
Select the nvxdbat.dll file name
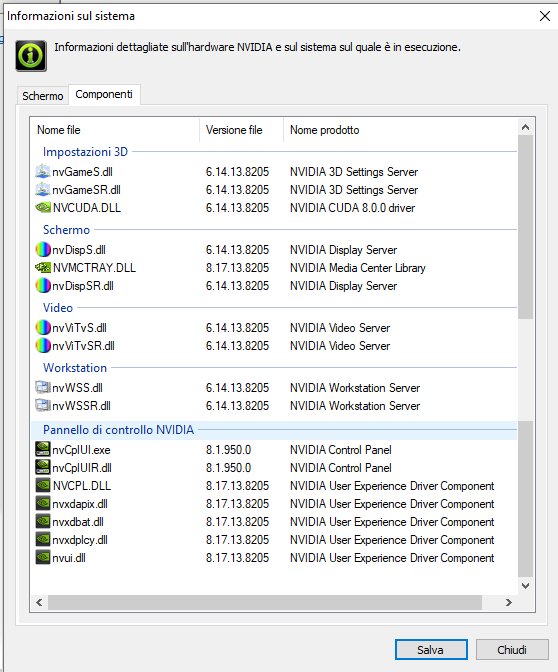coord(78,522)
